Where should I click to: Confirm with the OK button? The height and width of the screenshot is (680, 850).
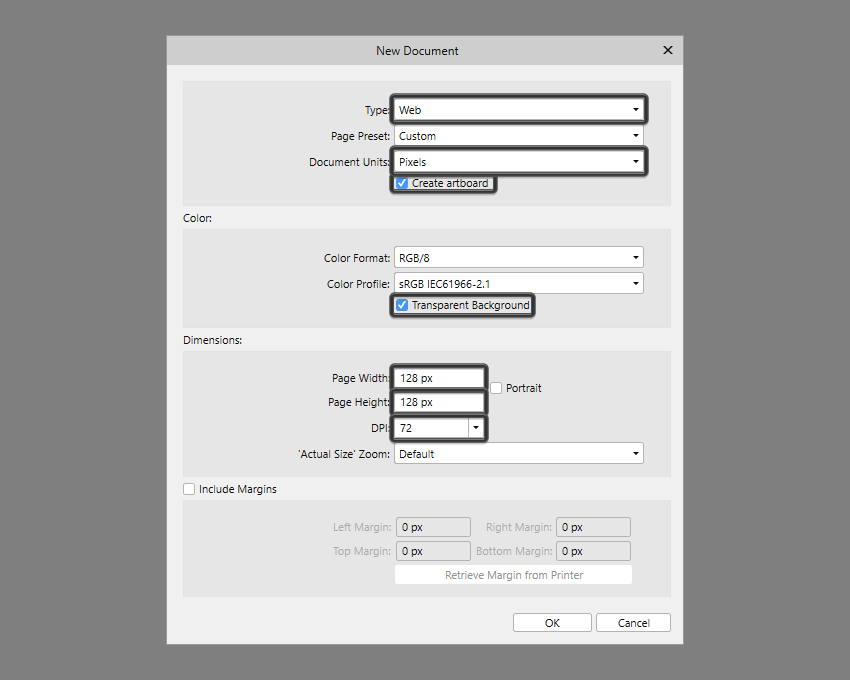pos(552,623)
